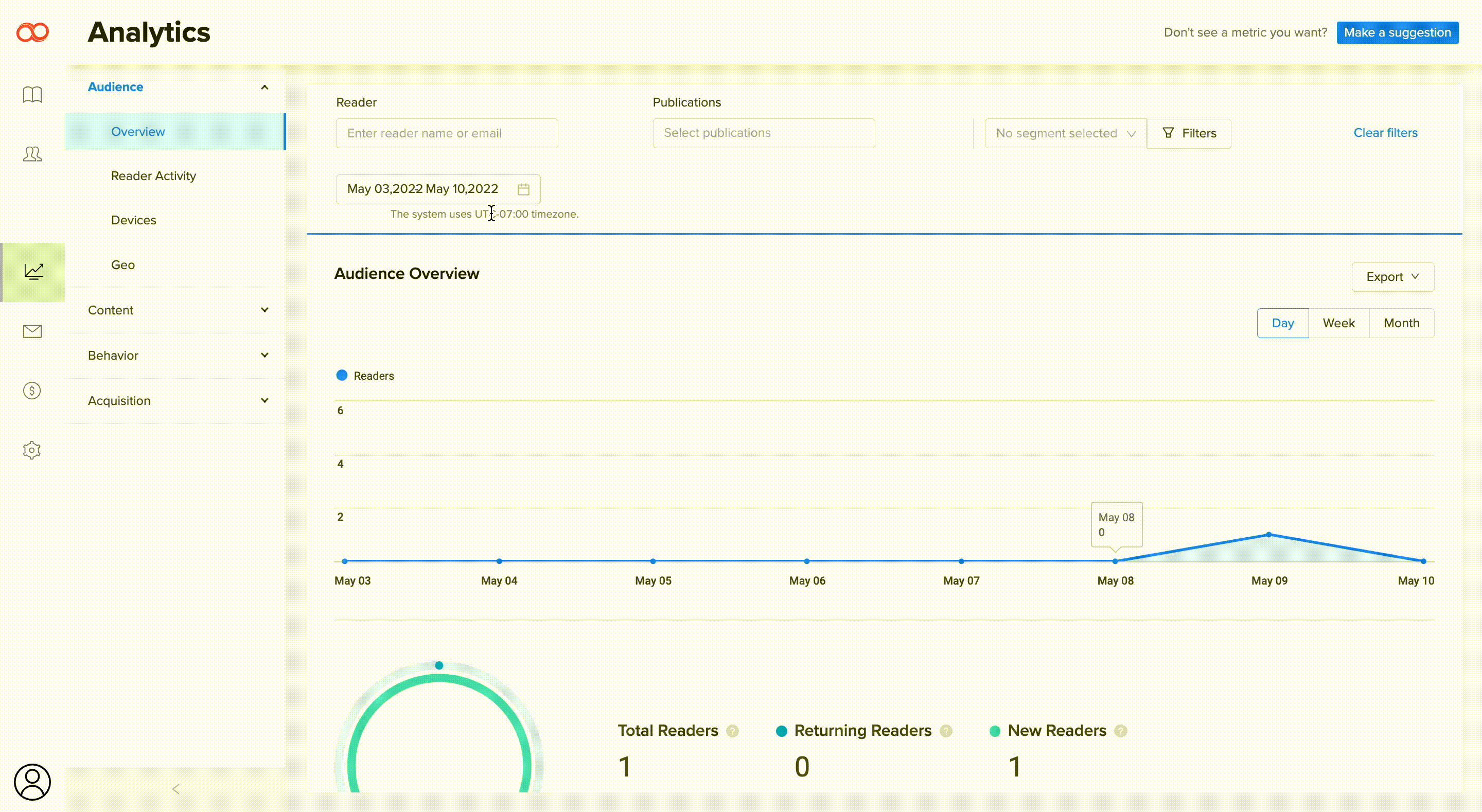This screenshot has width=1482, height=812.
Task: Click the user profile avatar icon
Action: [32, 782]
